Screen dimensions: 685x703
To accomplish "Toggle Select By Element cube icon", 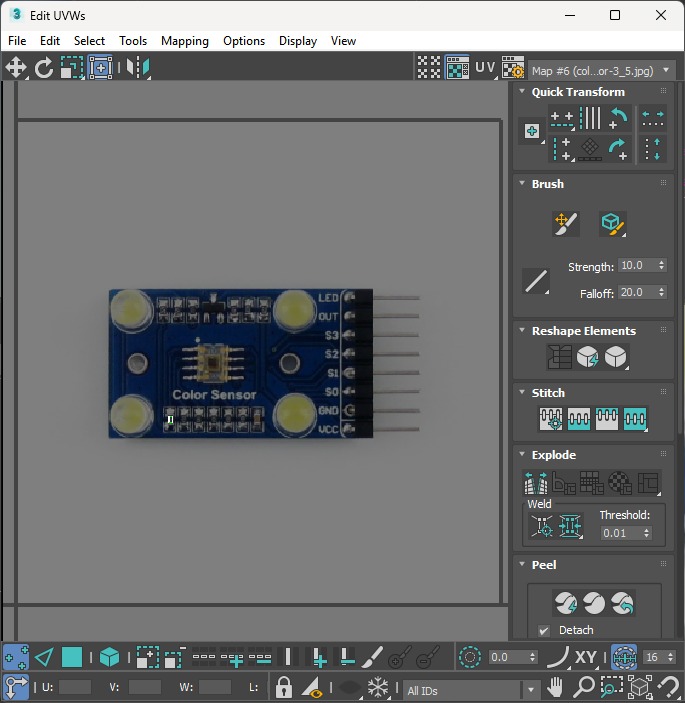I will (109, 658).
